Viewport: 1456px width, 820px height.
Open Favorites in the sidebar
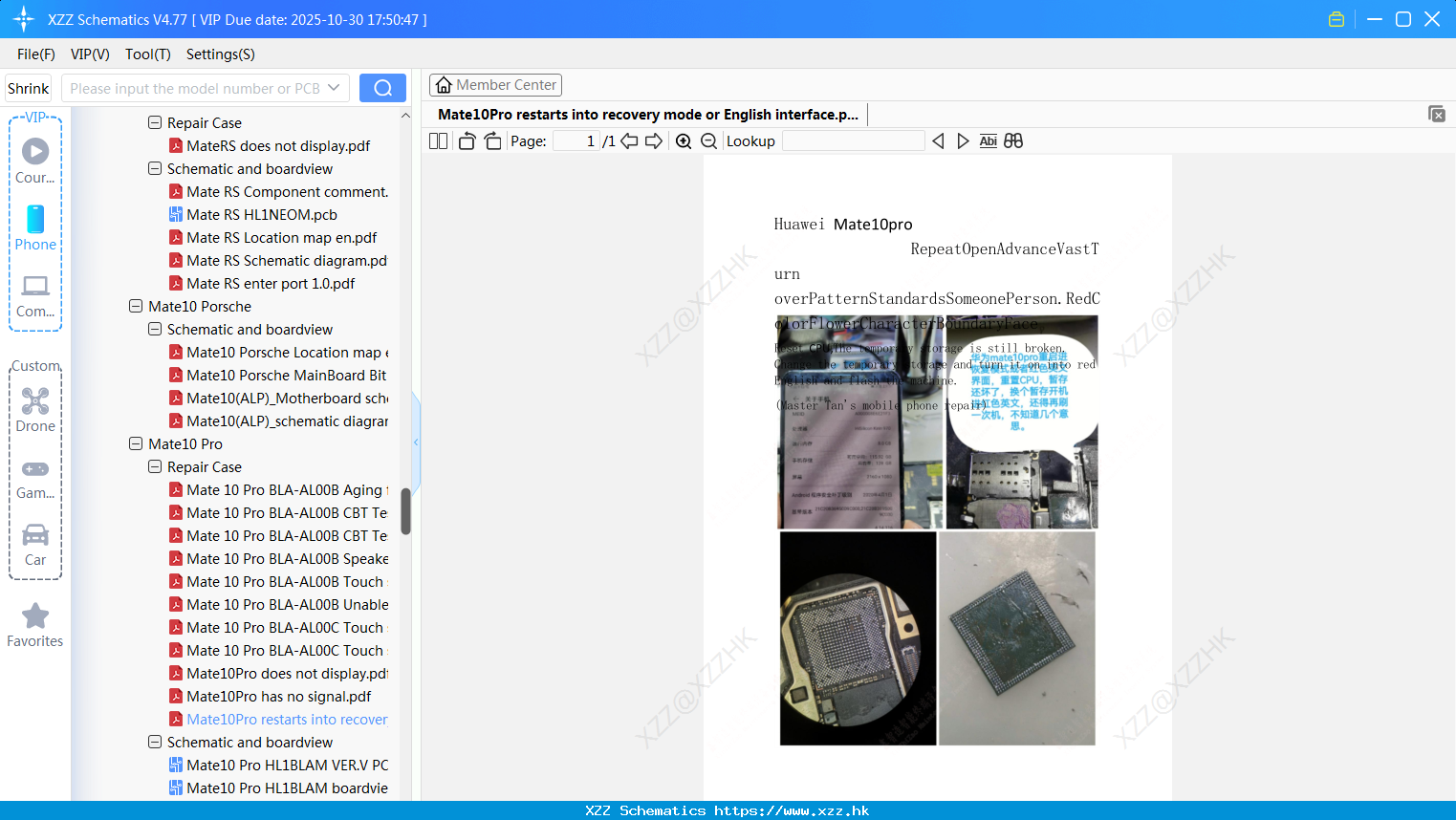(35, 626)
